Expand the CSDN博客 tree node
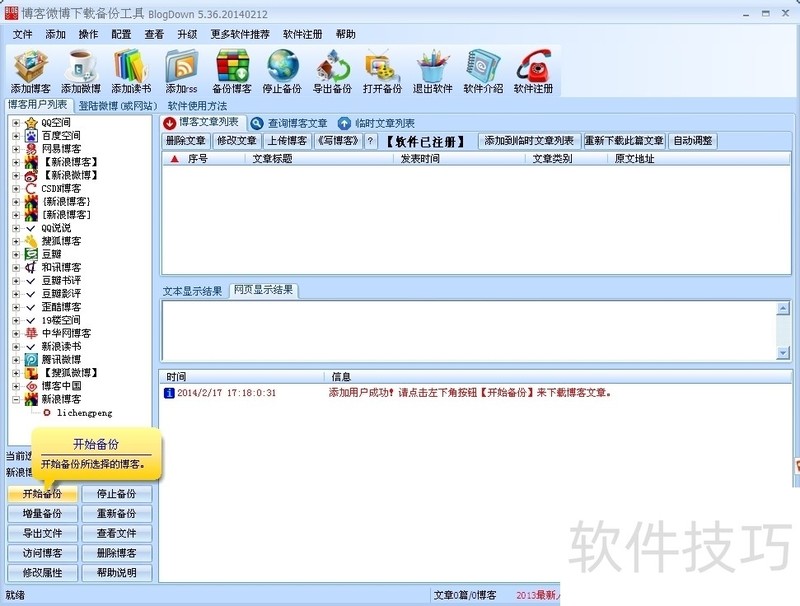The height and width of the screenshot is (606, 800). 16,188
